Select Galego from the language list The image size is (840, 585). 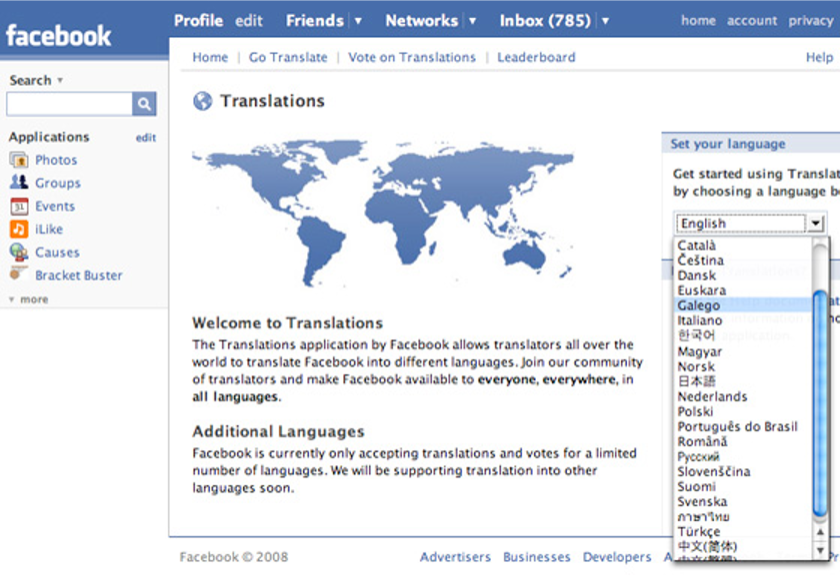coord(743,305)
